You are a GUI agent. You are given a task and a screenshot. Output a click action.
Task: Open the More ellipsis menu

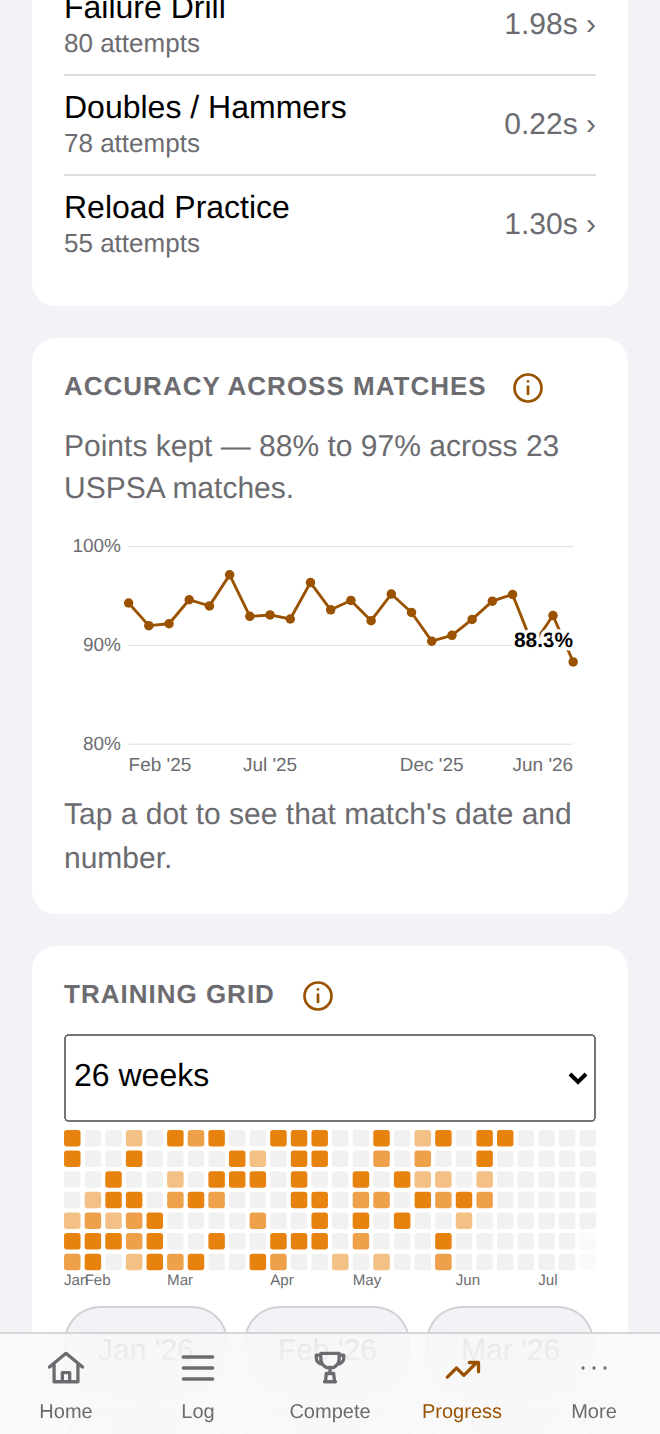[594, 1367]
